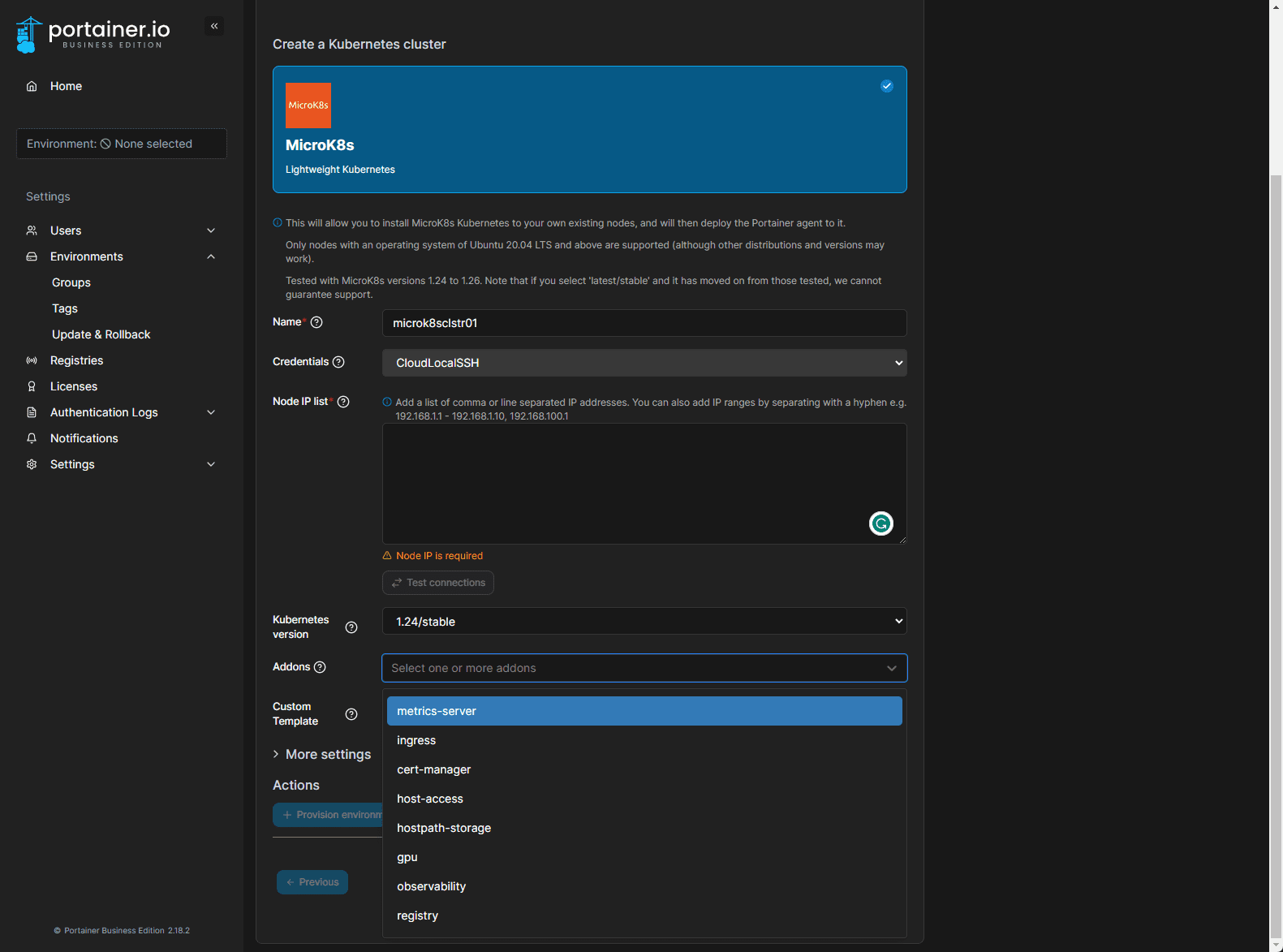Image resolution: width=1283 pixels, height=952 pixels.
Task: Choose the cert-manager addon option
Action: click(434, 769)
